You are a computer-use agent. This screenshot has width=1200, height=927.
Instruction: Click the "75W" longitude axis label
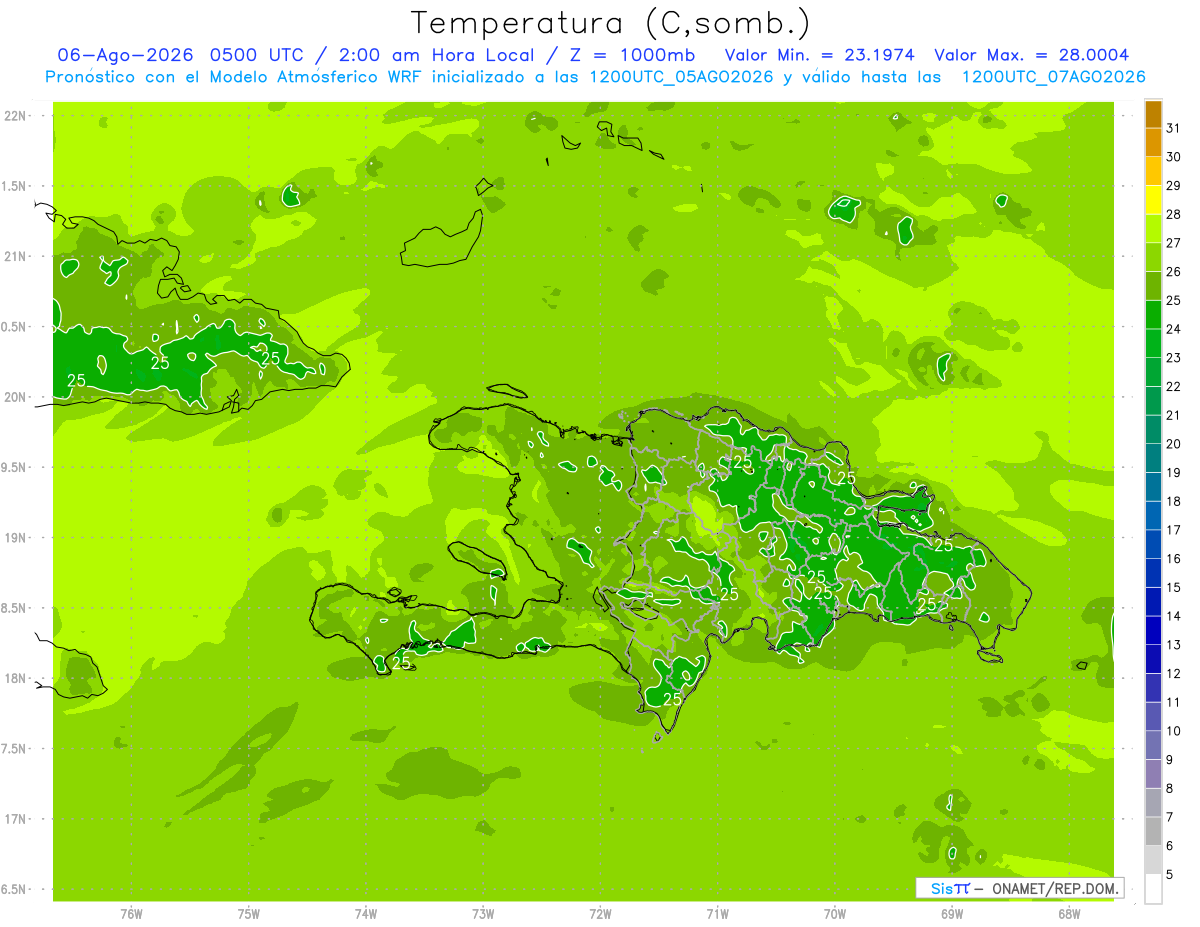(249, 914)
